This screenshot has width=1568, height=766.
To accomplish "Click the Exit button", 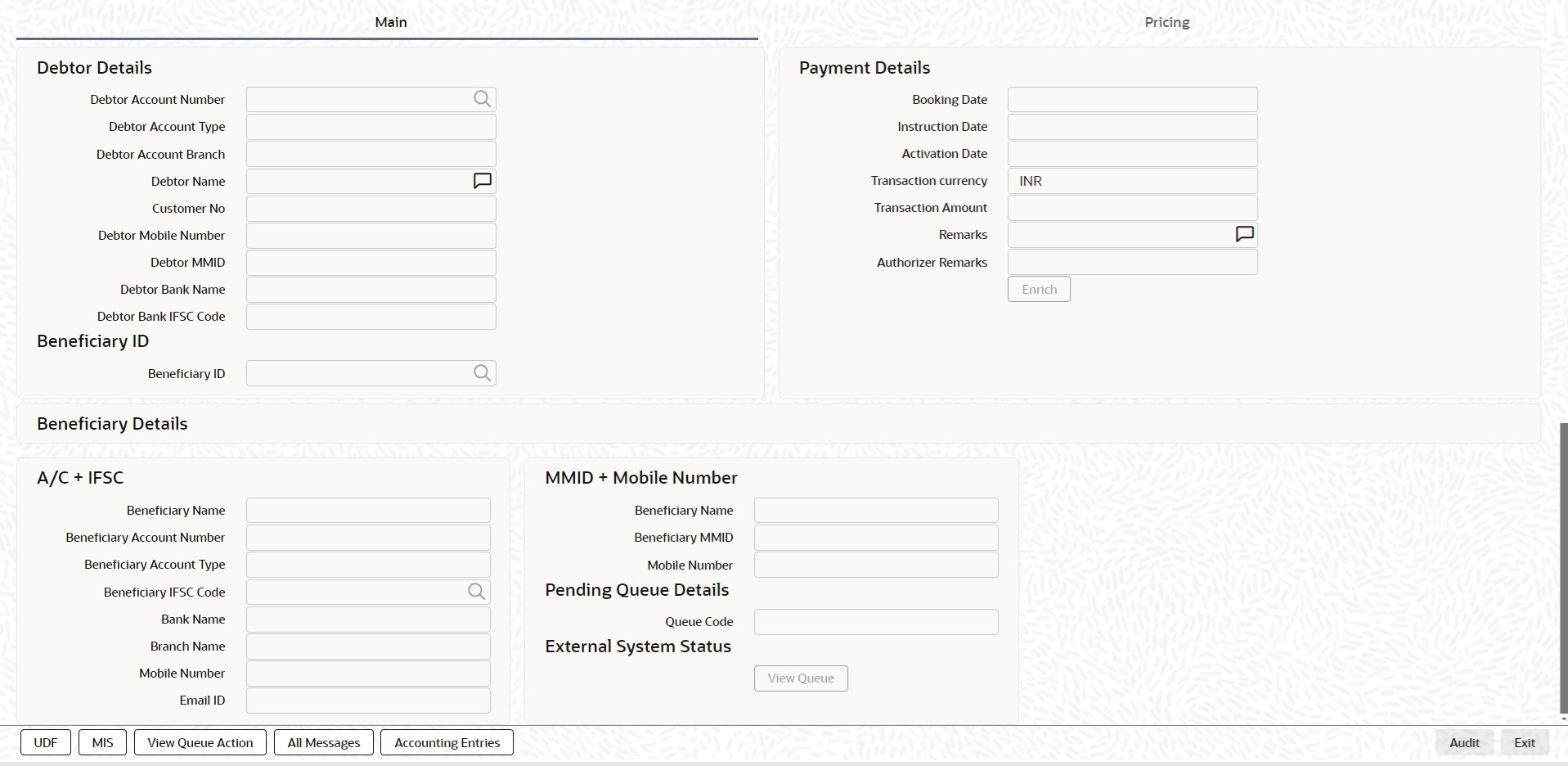I will click(1525, 743).
